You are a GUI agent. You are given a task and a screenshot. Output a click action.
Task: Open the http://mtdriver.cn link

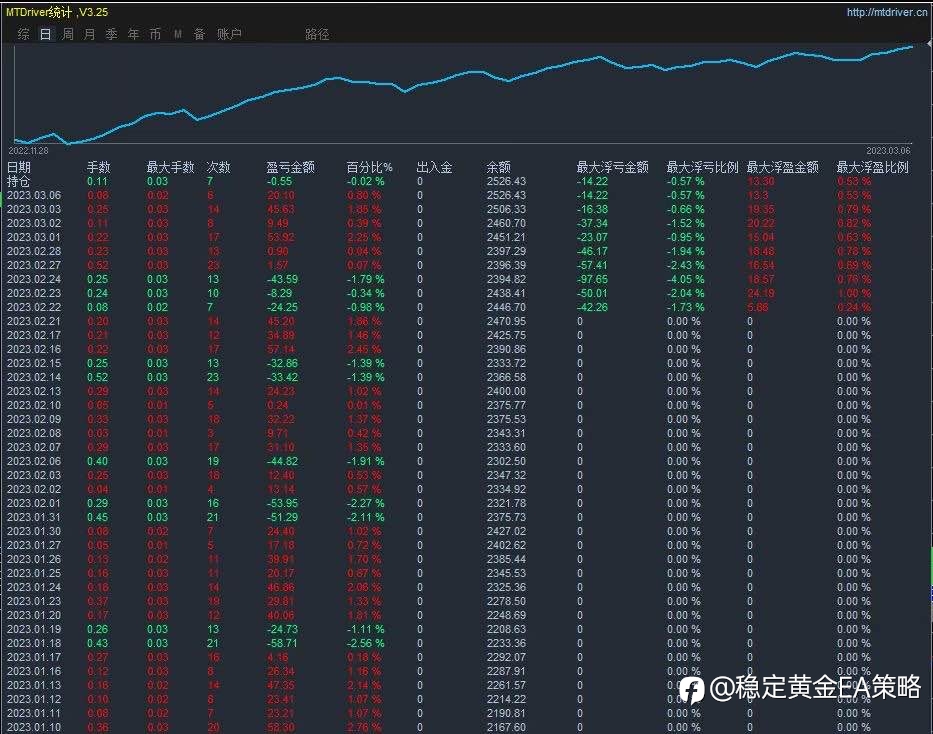click(887, 12)
